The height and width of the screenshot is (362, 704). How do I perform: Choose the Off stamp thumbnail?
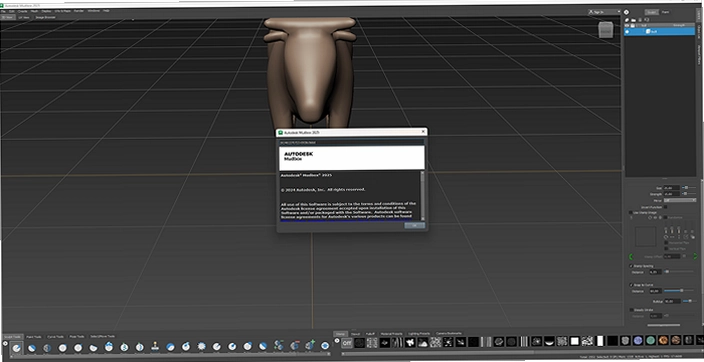coord(347,343)
